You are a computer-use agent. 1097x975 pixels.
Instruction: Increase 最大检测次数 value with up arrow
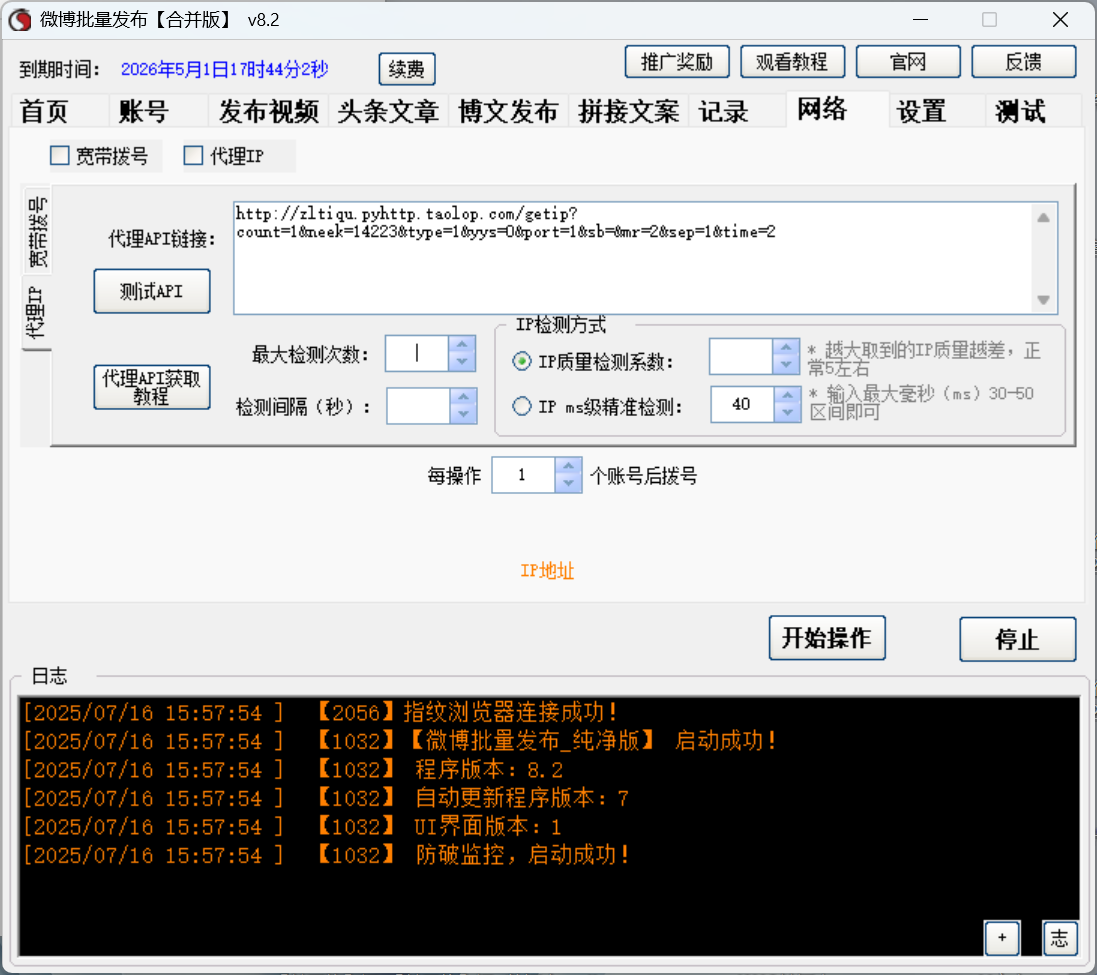(x=462, y=344)
